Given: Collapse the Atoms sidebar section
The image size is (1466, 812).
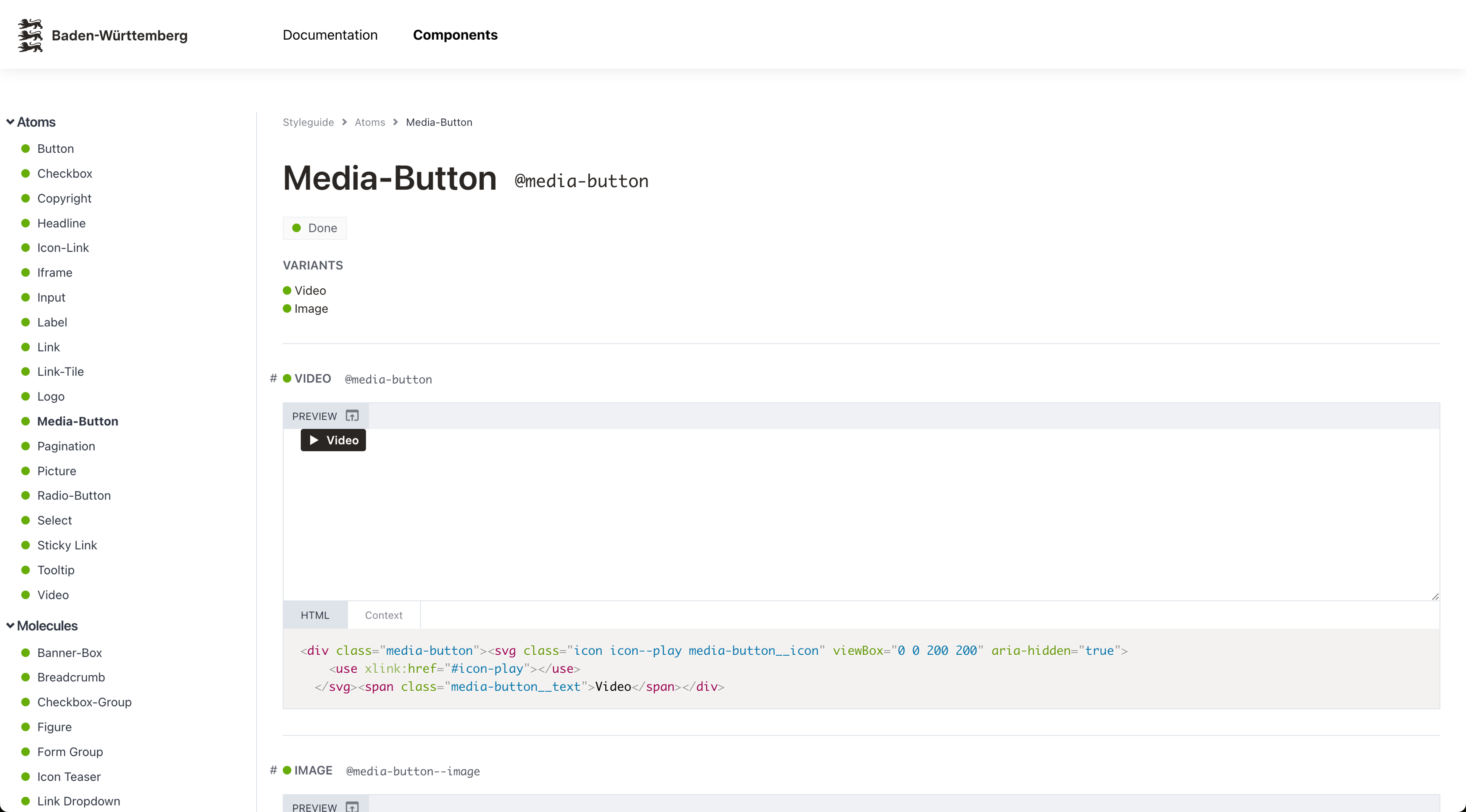Looking at the screenshot, I should [x=10, y=122].
